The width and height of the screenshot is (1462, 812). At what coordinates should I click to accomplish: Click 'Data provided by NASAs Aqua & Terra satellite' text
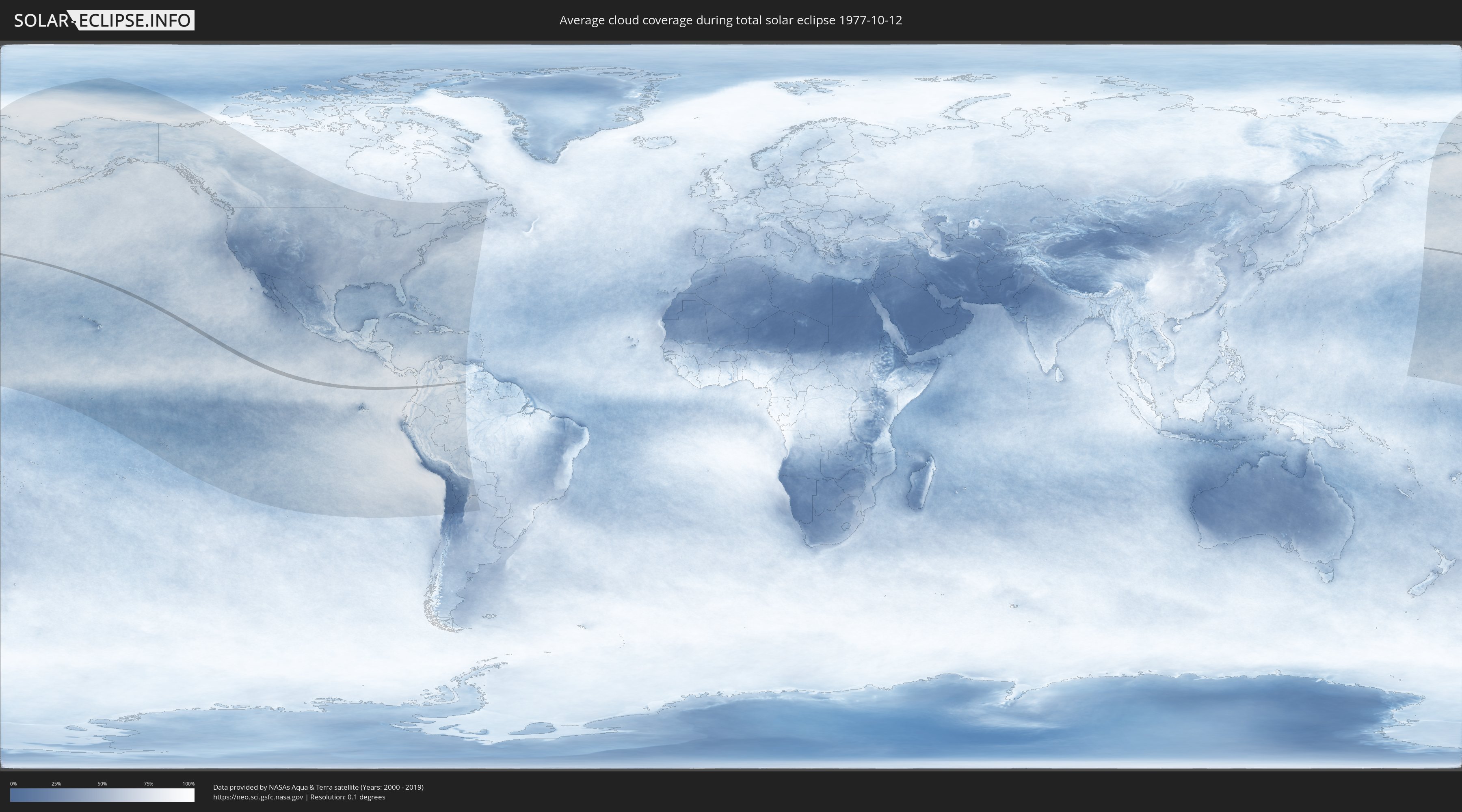coord(285,787)
